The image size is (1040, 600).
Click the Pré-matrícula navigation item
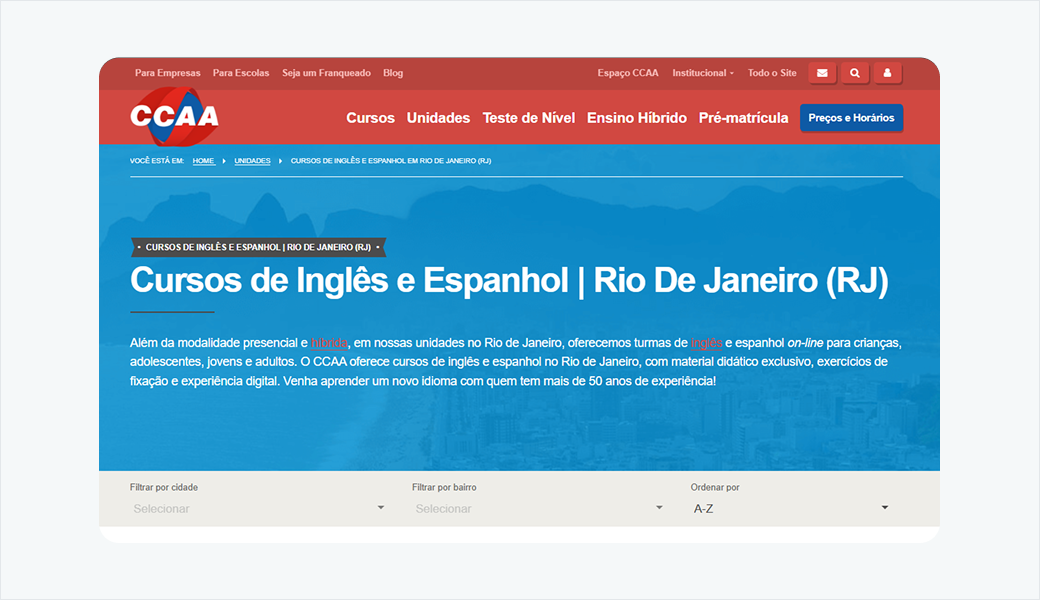coord(743,118)
